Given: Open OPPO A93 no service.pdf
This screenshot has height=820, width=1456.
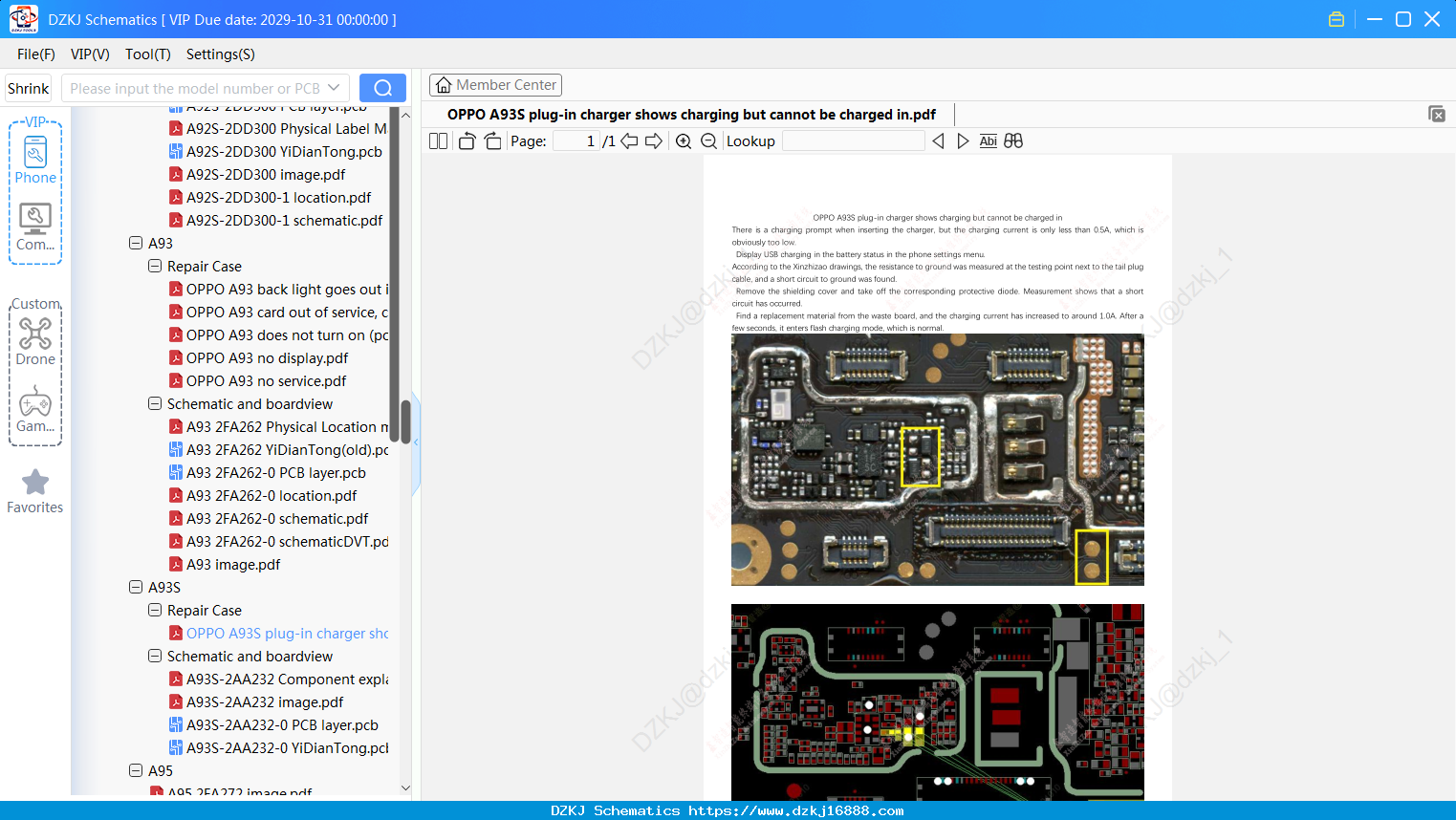Looking at the screenshot, I should (257, 381).
